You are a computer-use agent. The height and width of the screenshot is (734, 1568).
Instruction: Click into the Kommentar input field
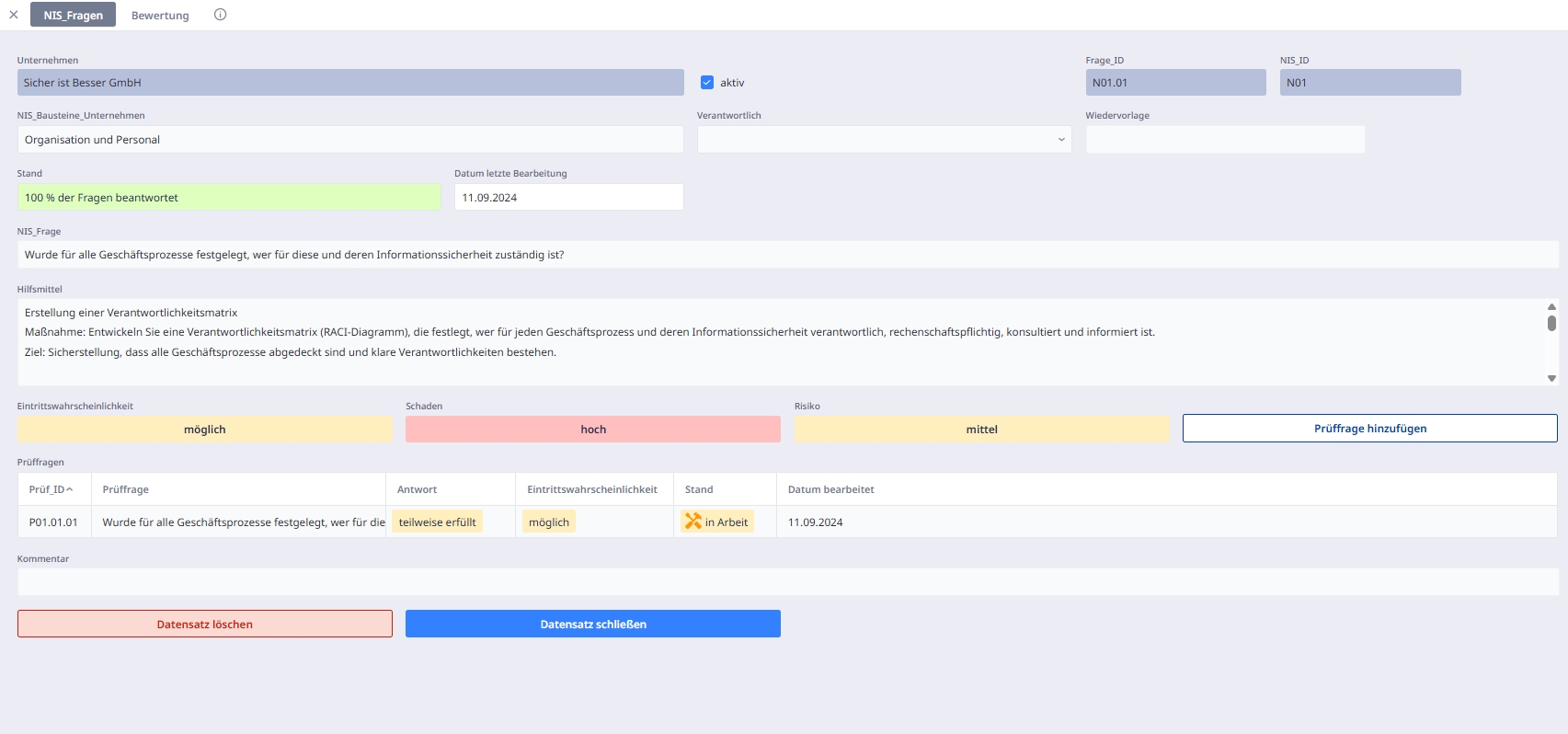[x=787, y=581]
